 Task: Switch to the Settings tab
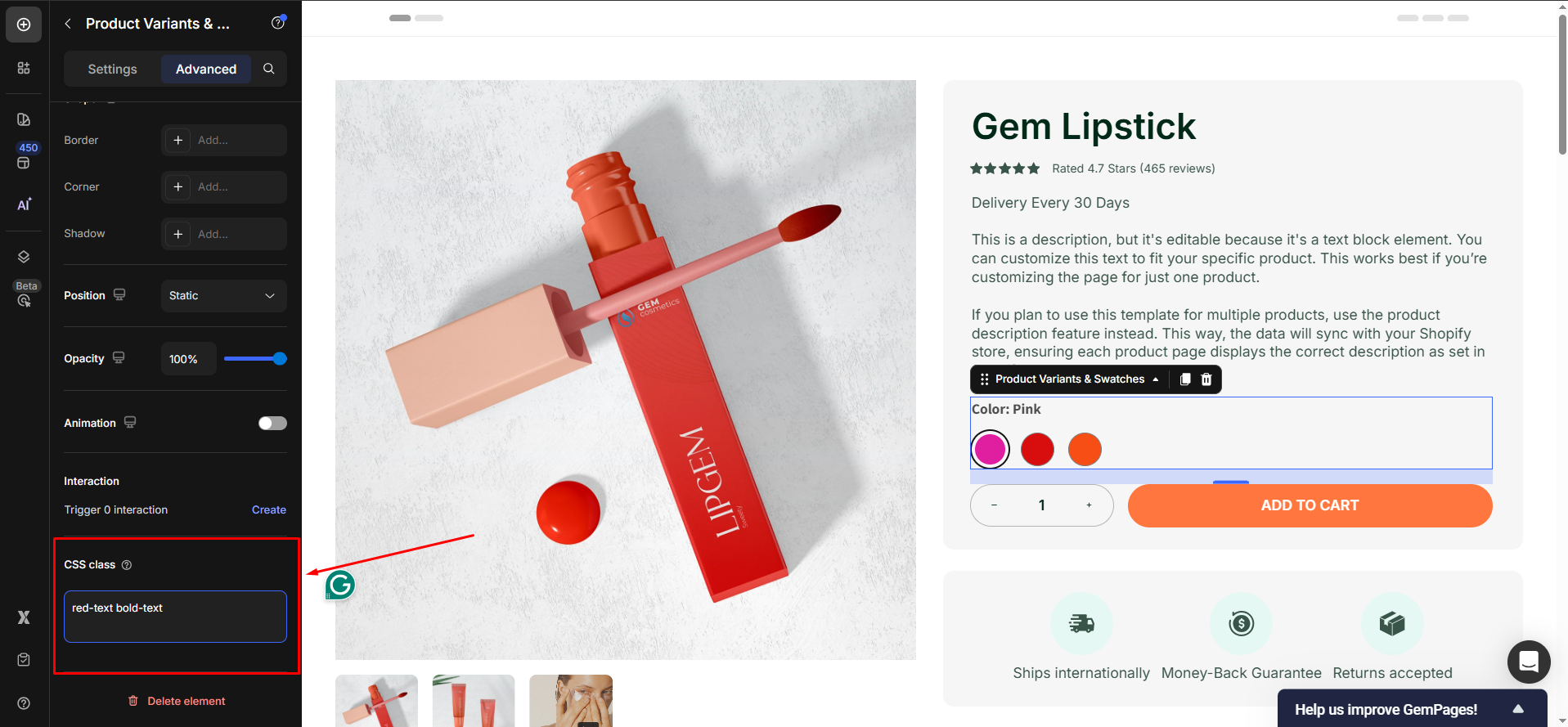click(112, 70)
